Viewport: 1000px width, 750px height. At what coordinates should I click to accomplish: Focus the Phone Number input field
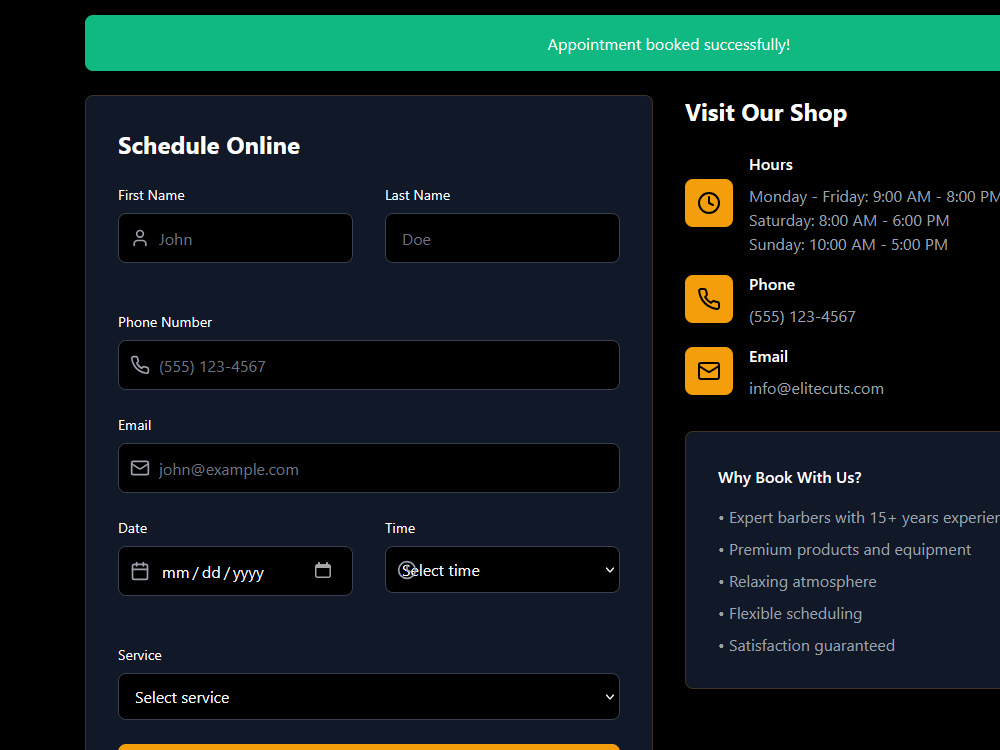pos(369,365)
